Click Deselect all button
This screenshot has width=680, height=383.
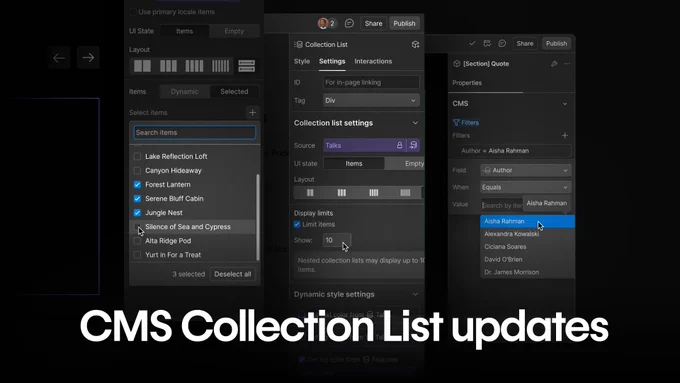pyautogui.click(x=232, y=274)
